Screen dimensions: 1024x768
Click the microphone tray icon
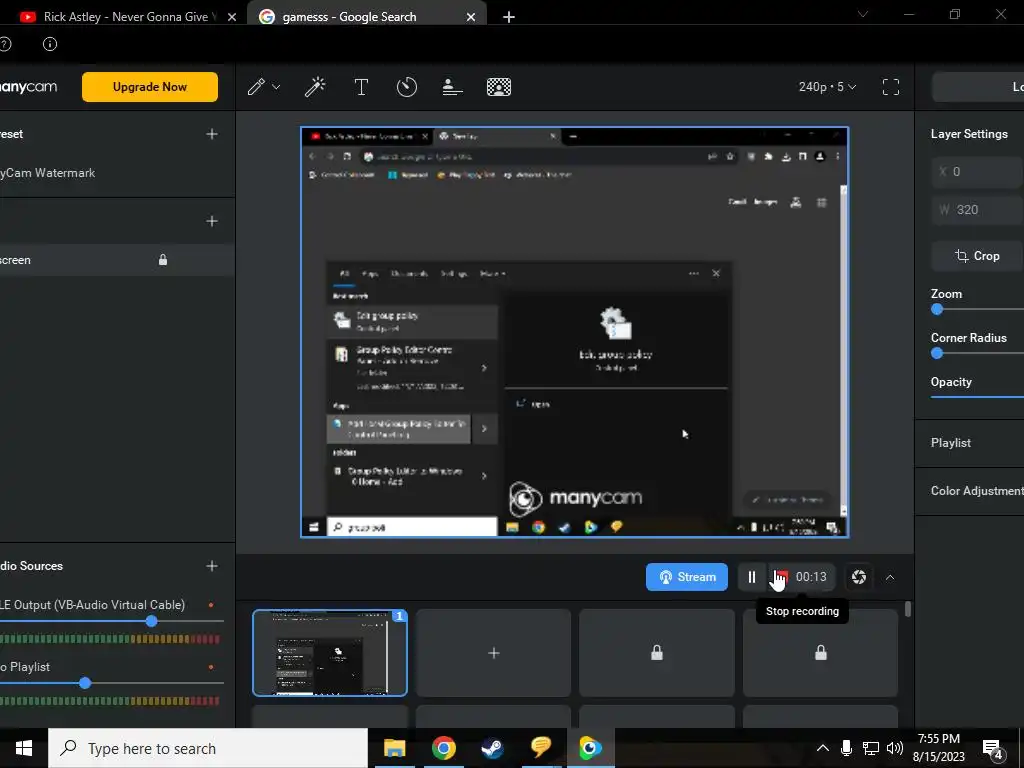click(x=846, y=748)
